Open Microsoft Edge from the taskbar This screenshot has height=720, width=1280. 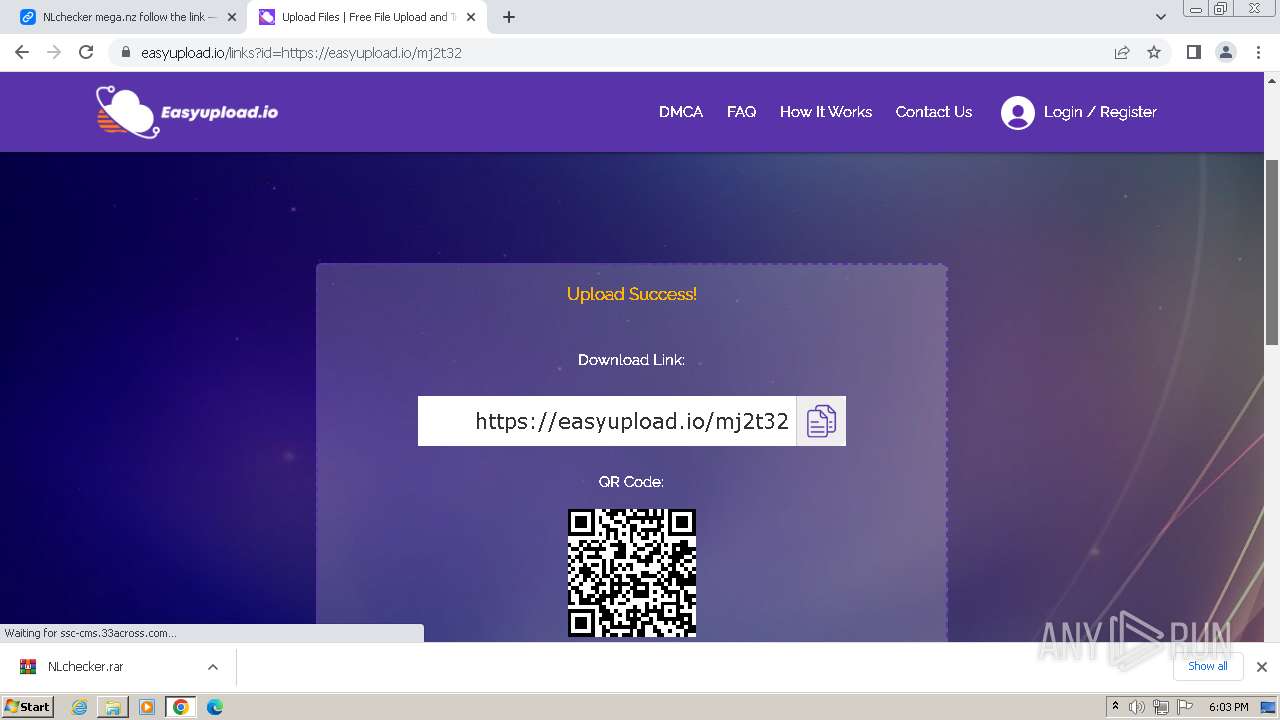pos(215,707)
